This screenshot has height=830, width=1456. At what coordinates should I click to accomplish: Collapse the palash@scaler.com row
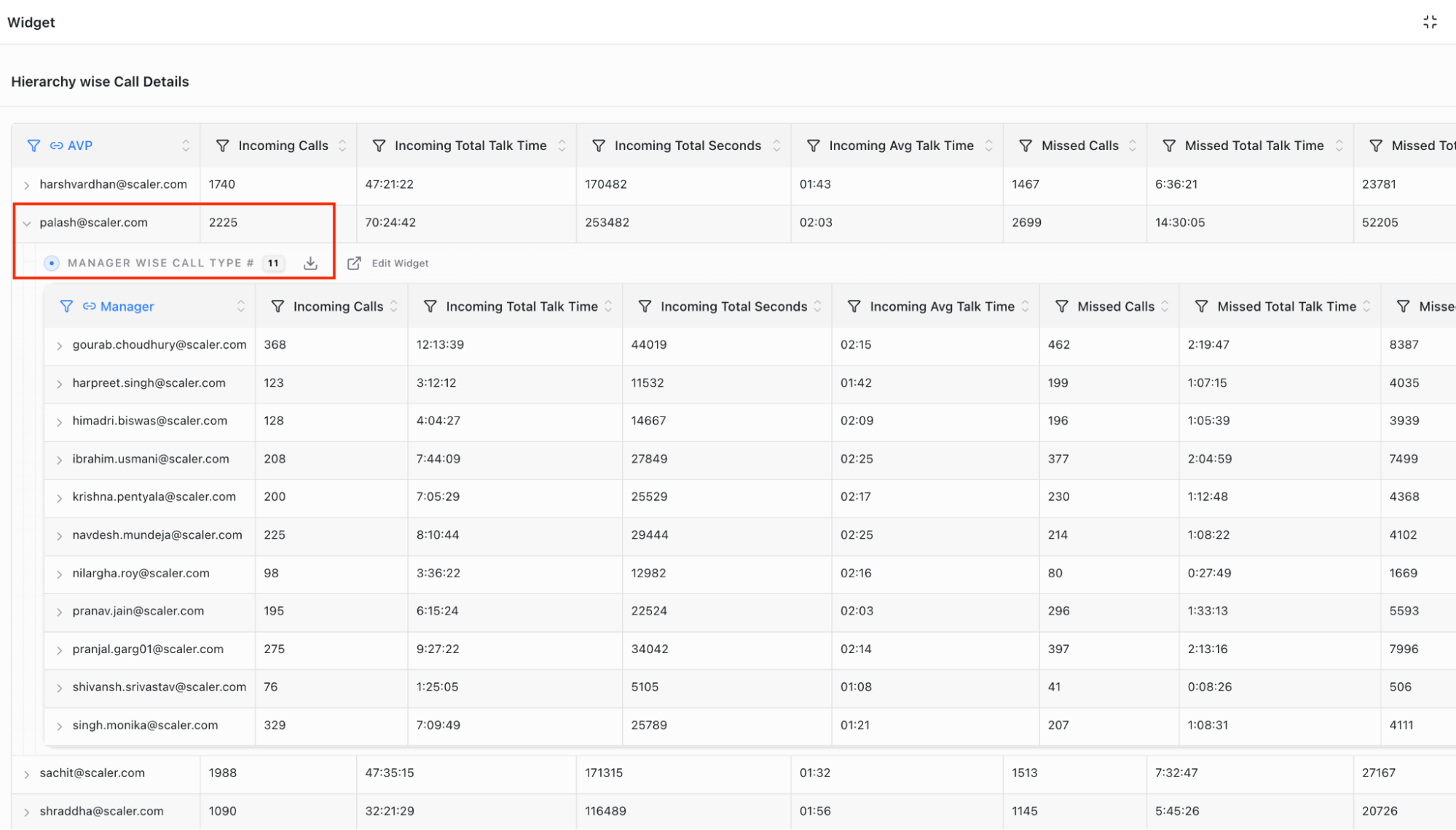click(x=27, y=224)
